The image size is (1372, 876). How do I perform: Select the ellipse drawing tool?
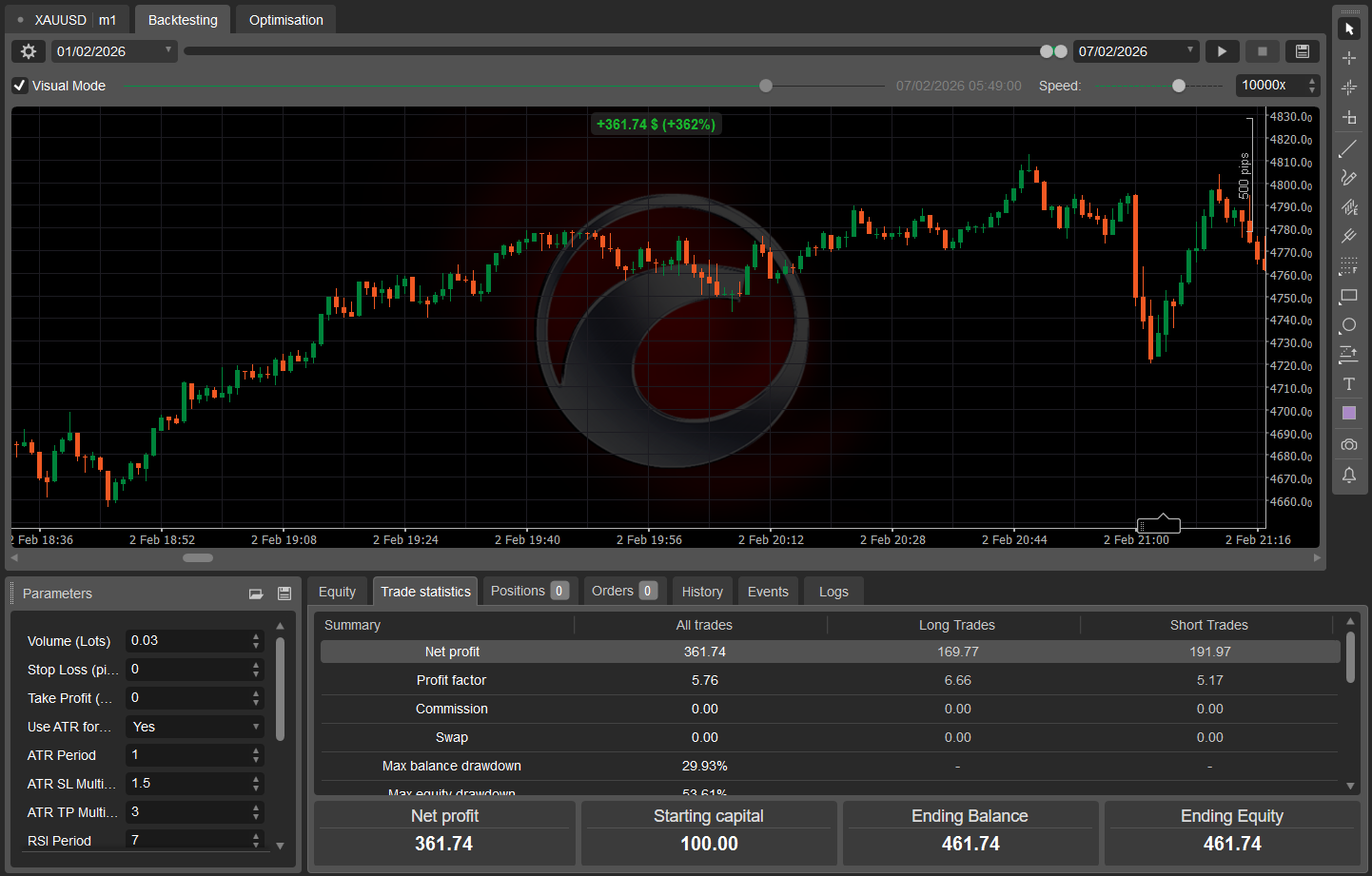click(1349, 325)
